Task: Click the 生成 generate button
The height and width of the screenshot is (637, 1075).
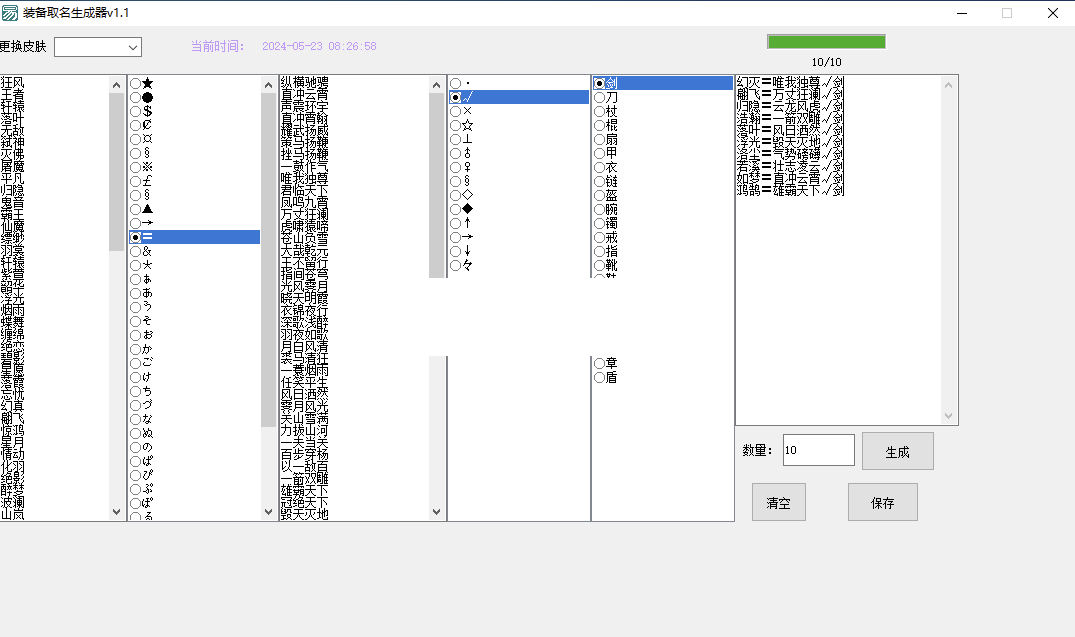Action: tap(897, 451)
